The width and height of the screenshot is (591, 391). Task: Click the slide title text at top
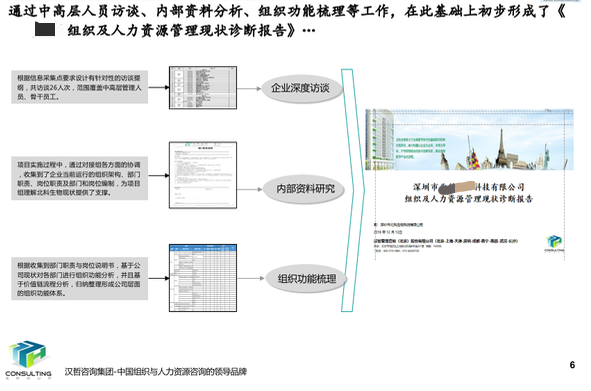tap(286, 21)
